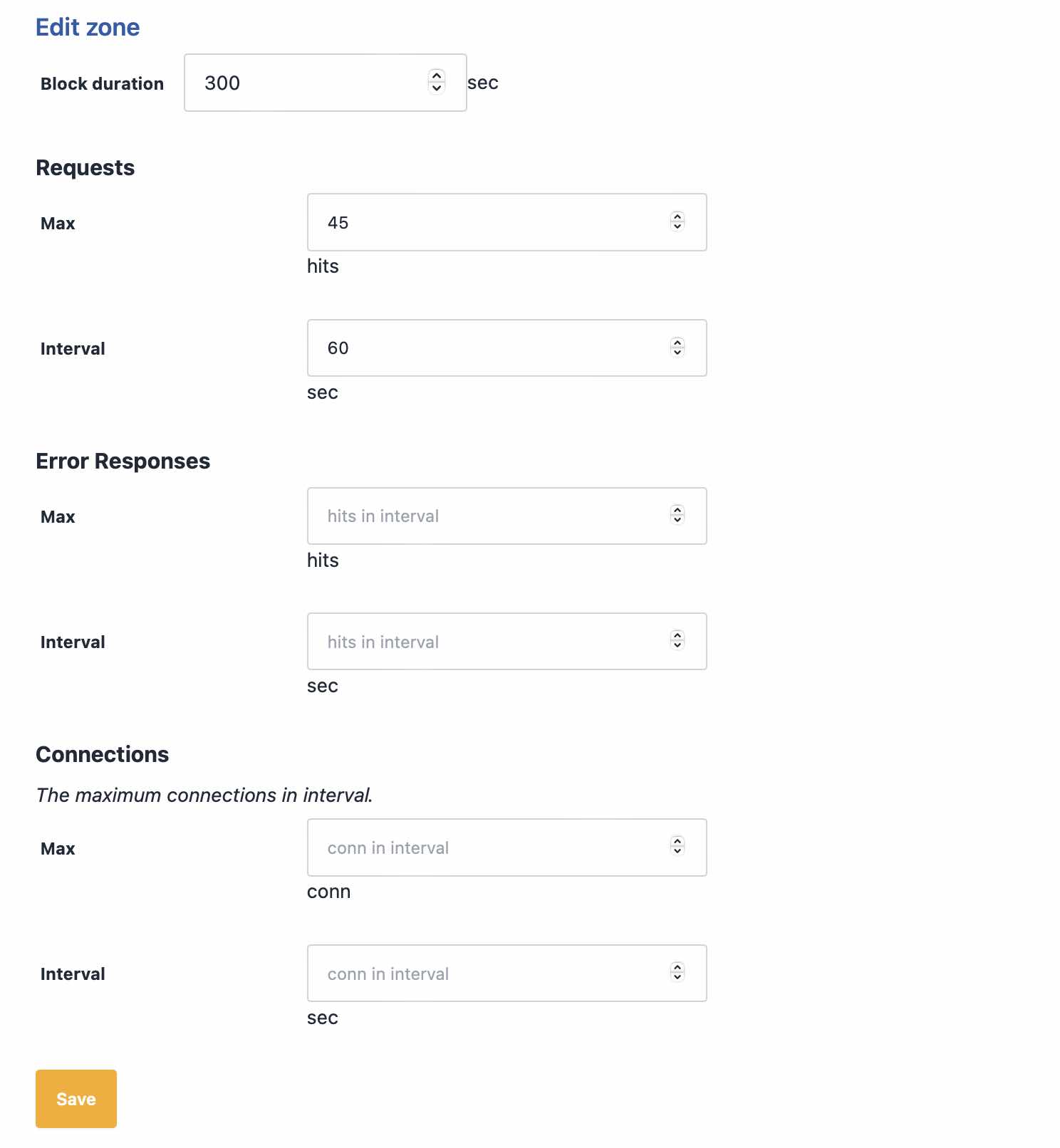Image resolution: width=1060 pixels, height=1148 pixels.
Task: Increase Requests Interval stepper up
Action: (677, 342)
